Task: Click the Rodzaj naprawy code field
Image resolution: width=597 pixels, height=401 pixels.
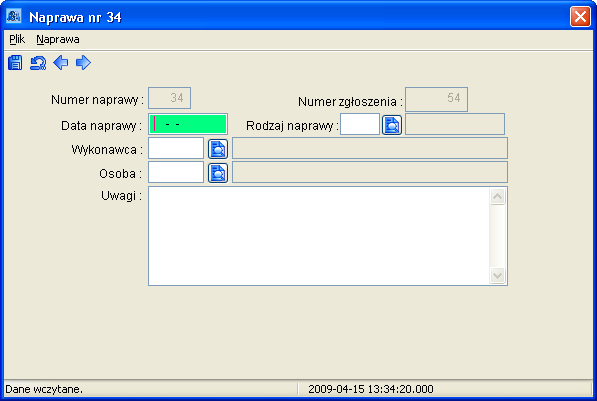Action: tap(360, 124)
